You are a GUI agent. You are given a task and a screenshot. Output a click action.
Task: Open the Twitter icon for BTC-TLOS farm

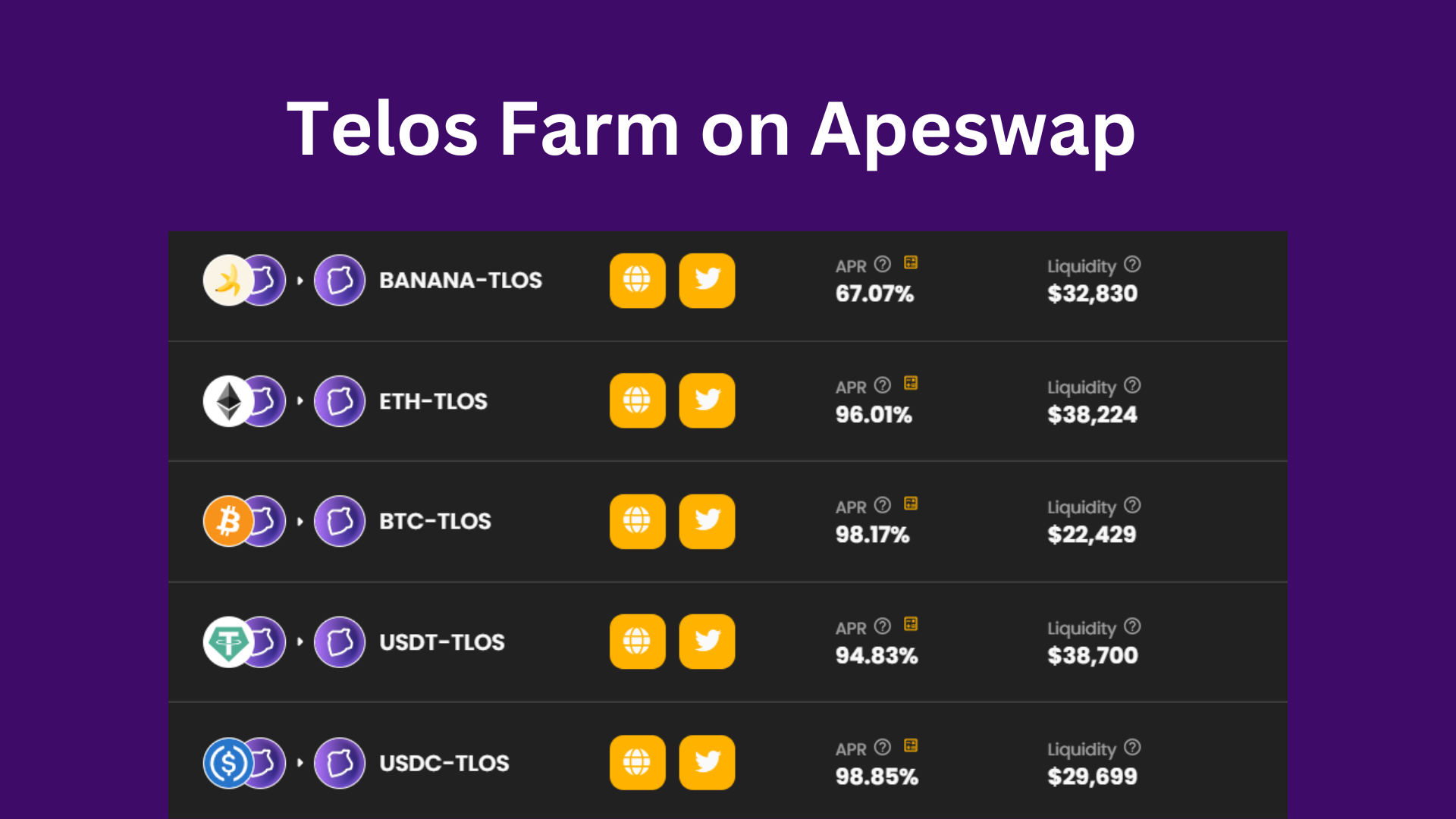point(707,521)
